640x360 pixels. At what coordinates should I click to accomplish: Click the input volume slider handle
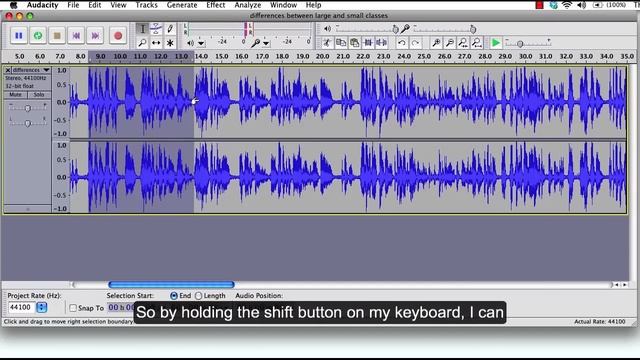473,29
